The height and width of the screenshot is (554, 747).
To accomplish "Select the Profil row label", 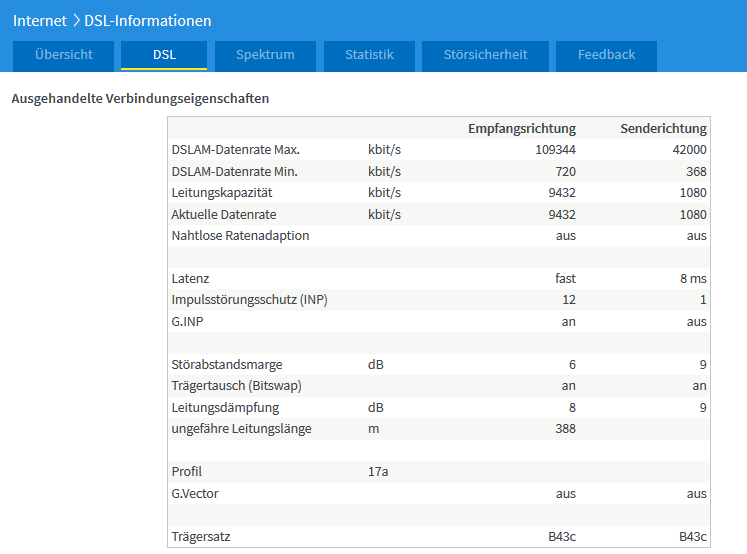I will [186, 472].
